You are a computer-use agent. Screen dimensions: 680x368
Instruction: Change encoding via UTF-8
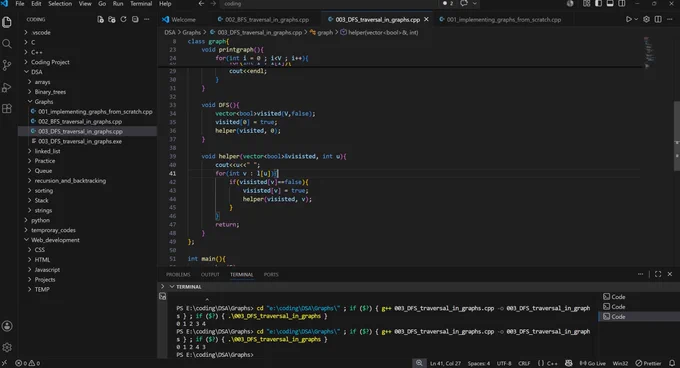504,363
